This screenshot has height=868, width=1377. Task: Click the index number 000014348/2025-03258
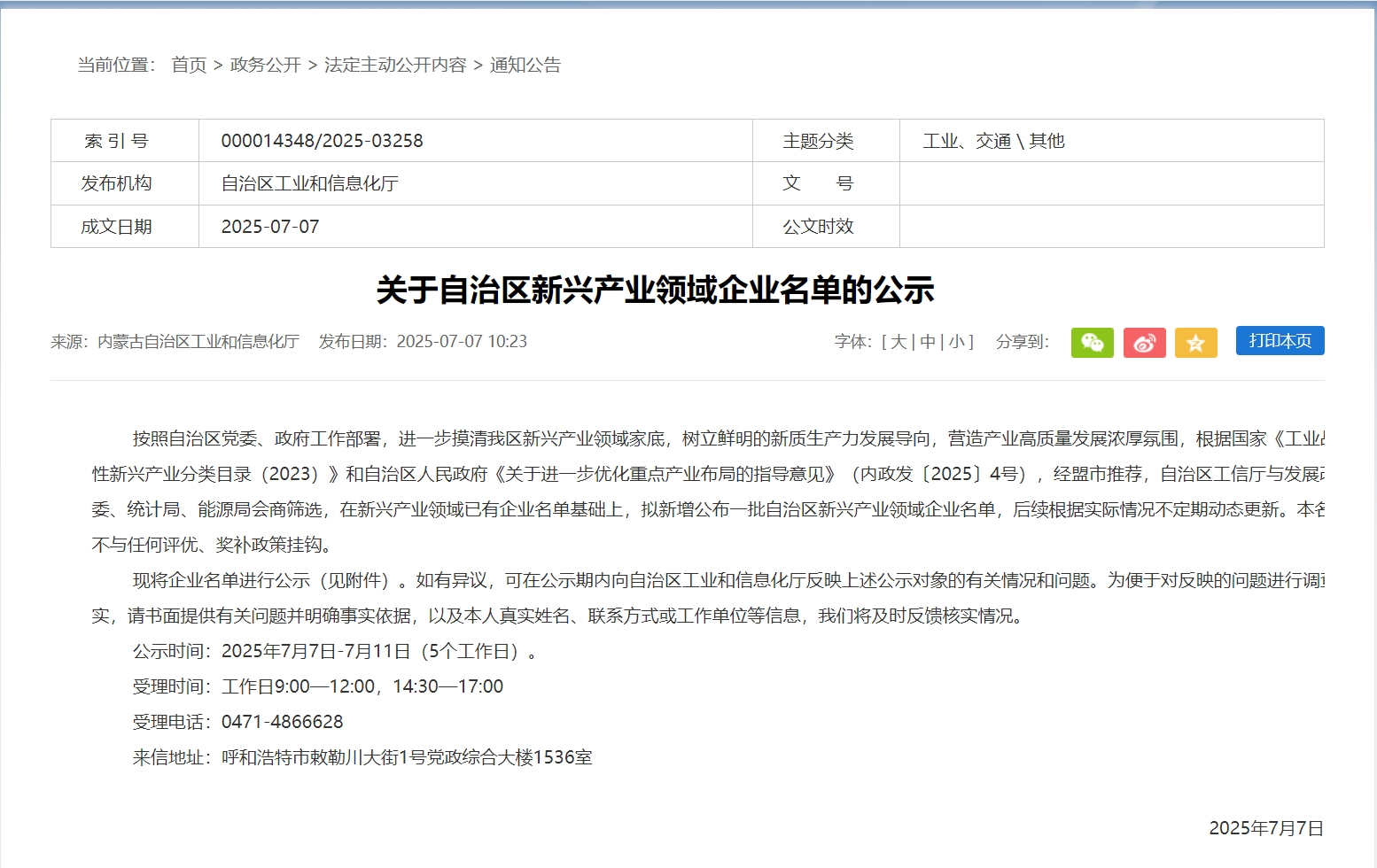(322, 141)
